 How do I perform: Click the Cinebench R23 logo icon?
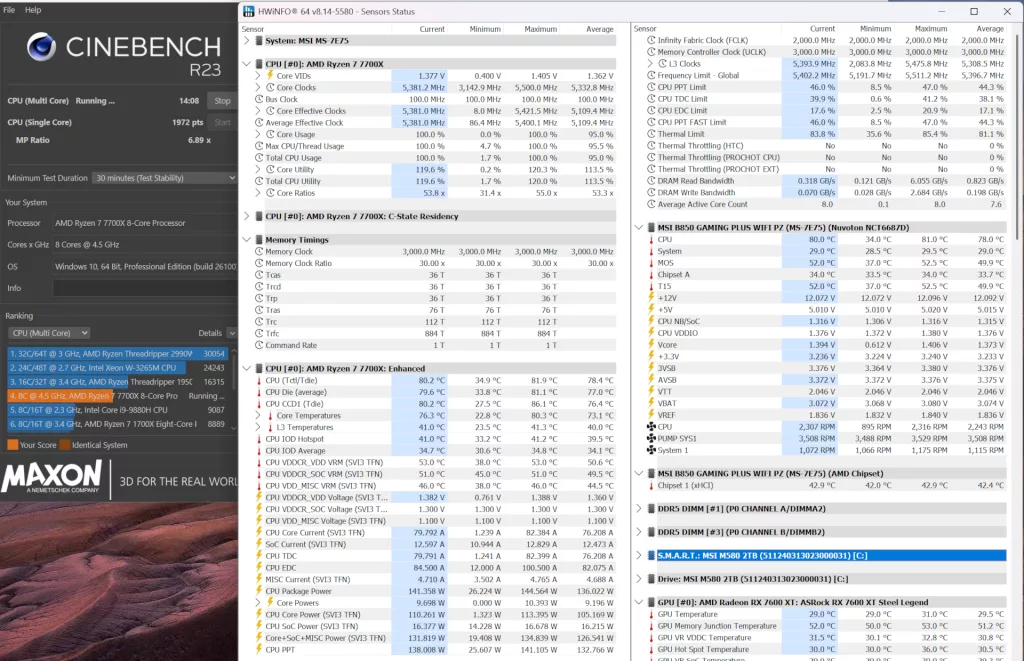pos(42,47)
